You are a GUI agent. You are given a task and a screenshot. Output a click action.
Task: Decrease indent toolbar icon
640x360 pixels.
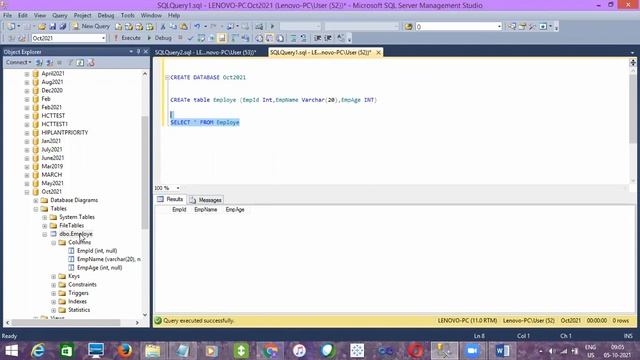318,38
